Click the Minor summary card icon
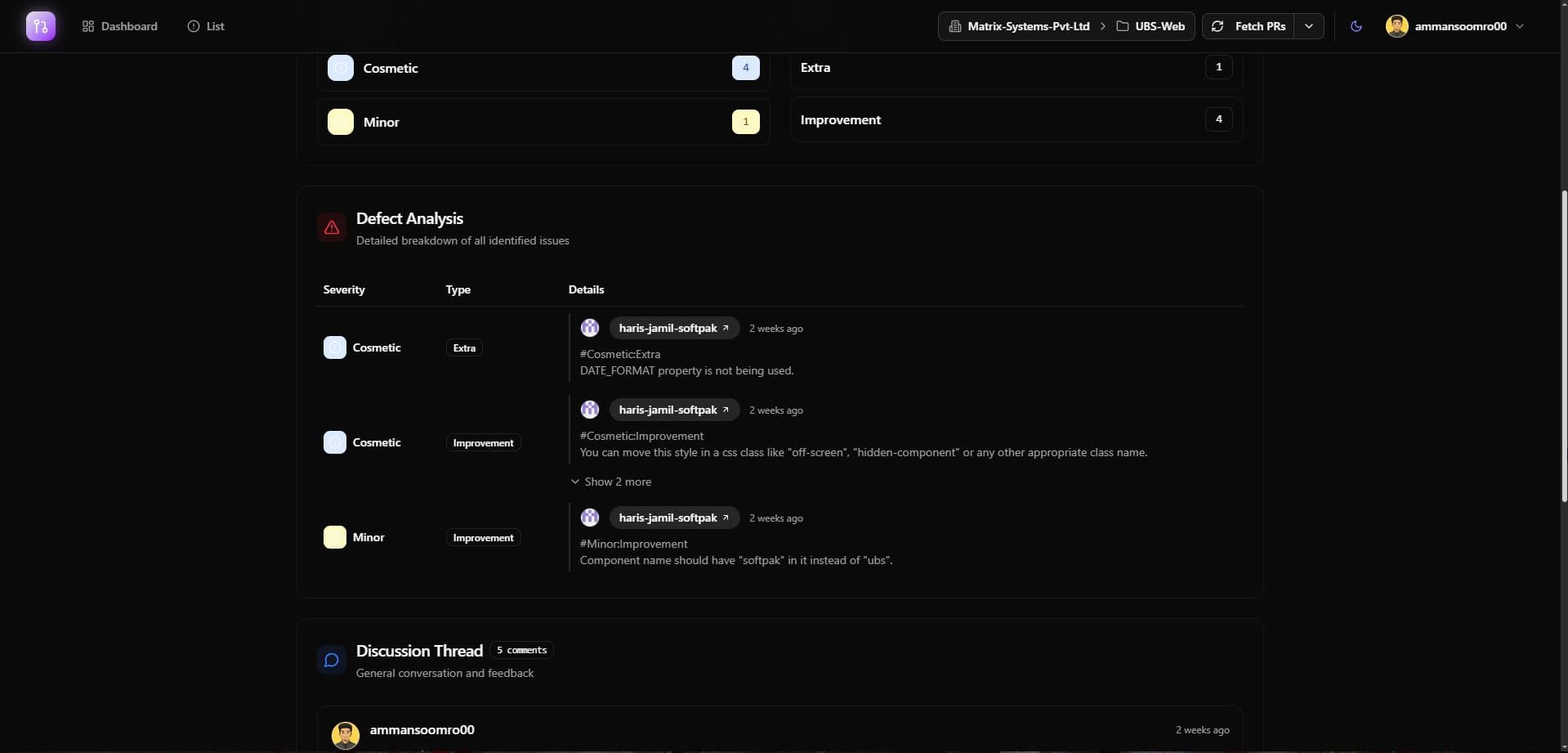 click(341, 122)
